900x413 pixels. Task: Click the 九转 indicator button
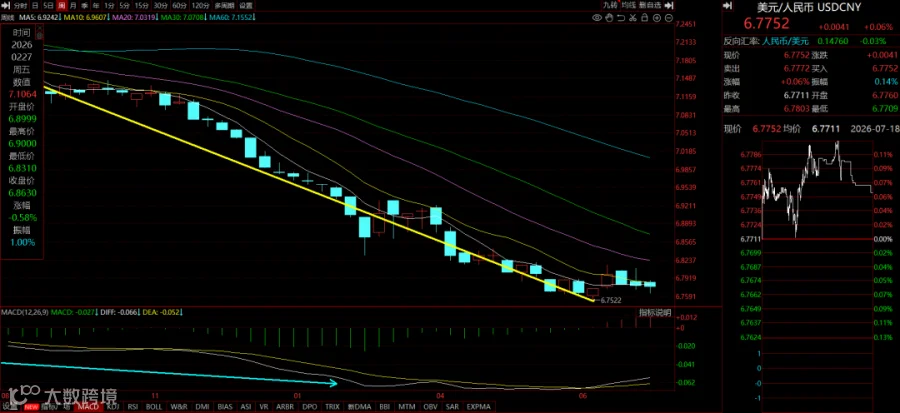click(610, 5)
